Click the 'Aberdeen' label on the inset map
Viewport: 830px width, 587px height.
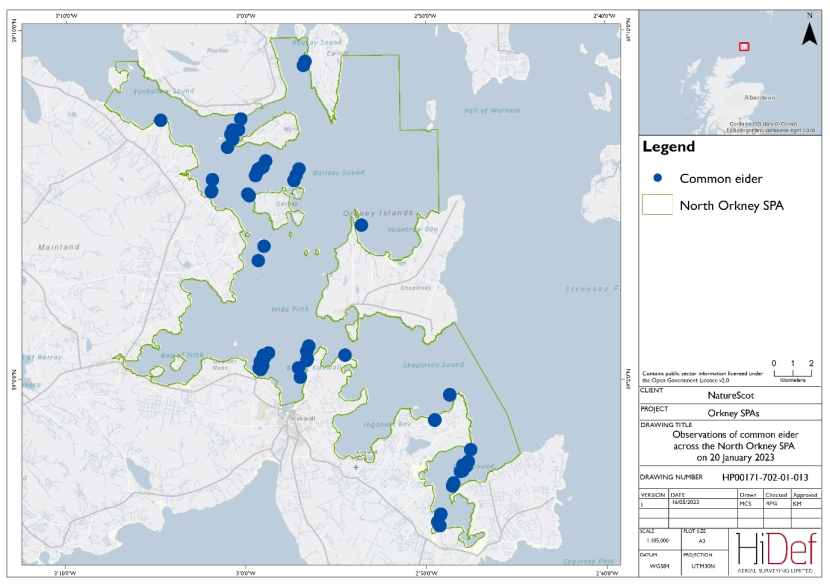[760, 97]
